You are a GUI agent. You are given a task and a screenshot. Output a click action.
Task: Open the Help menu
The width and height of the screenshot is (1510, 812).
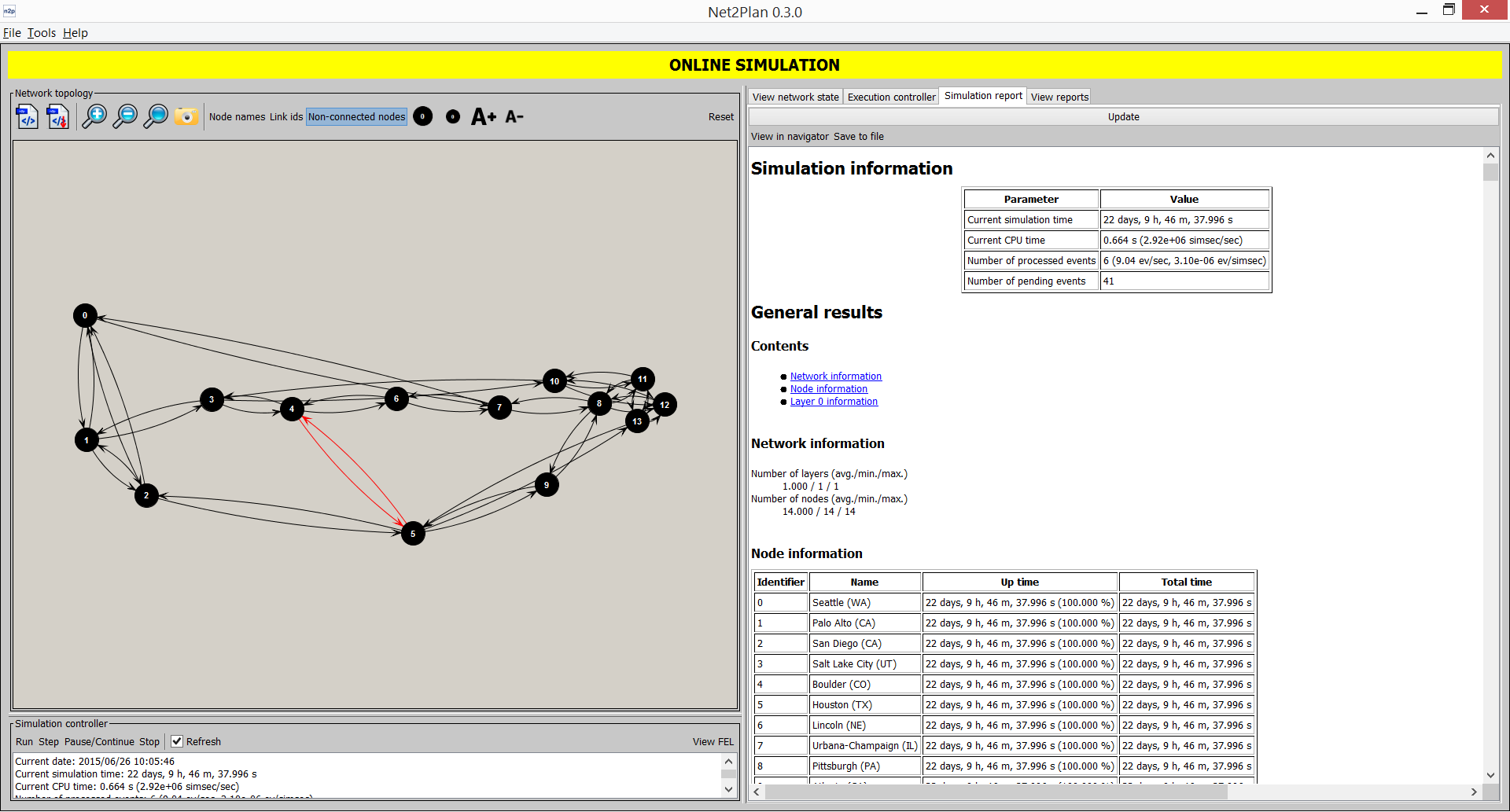[x=75, y=33]
